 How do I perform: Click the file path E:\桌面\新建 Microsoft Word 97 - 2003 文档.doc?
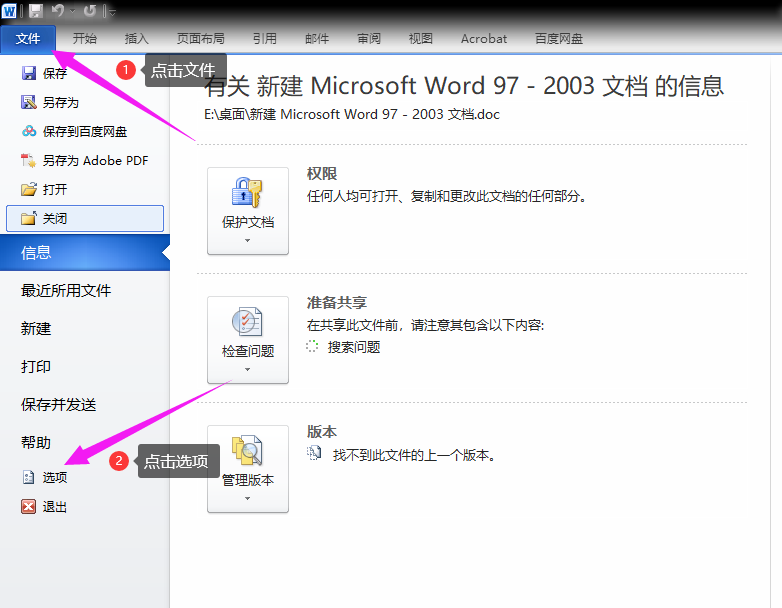[352, 114]
